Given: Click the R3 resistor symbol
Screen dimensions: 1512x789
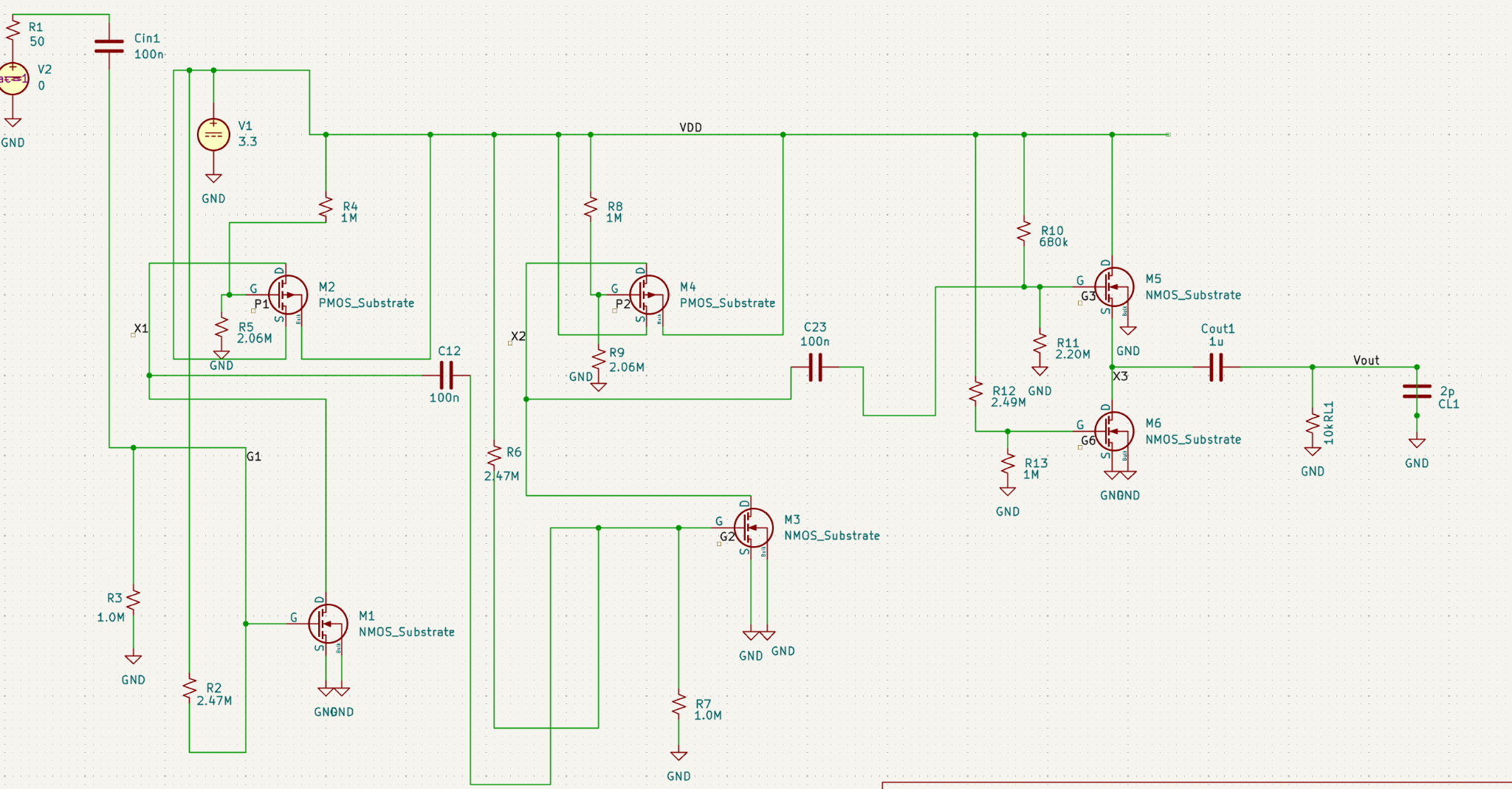Looking at the screenshot, I should coord(133,599).
